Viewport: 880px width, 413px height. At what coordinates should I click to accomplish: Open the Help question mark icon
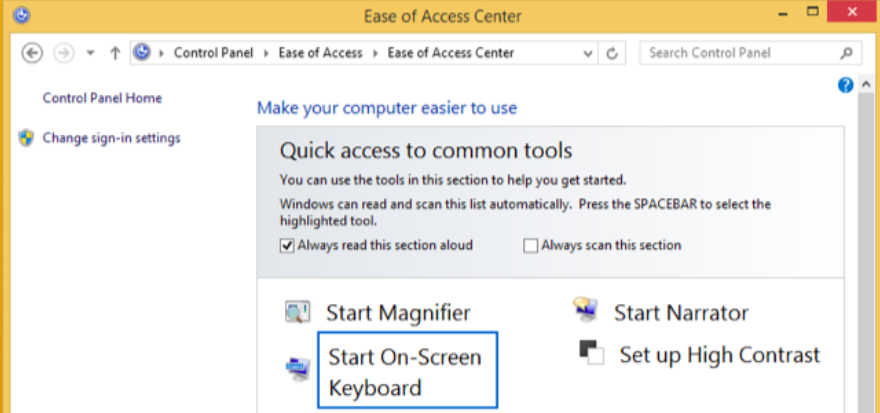click(x=845, y=86)
